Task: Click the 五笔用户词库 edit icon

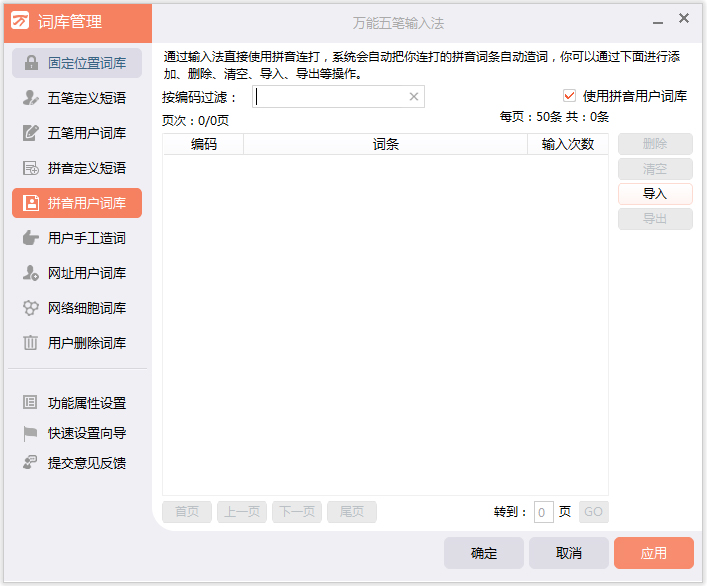Action: click(x=31, y=133)
